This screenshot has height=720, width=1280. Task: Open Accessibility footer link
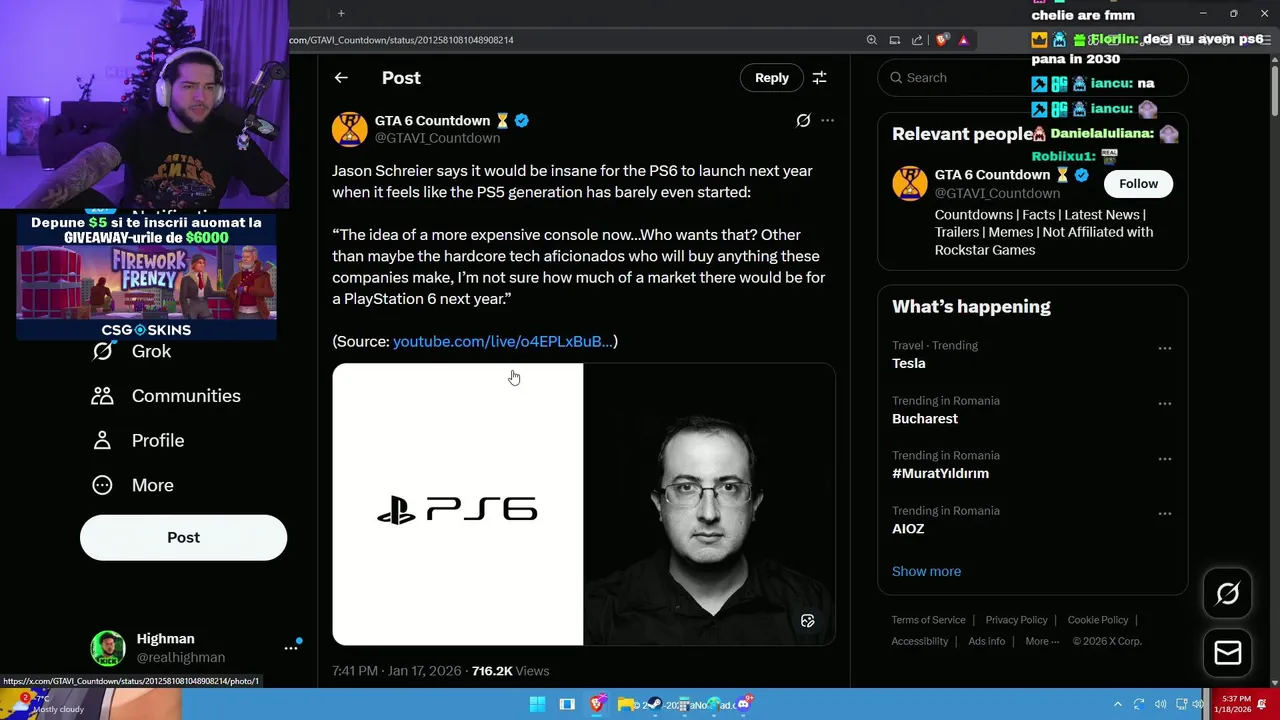click(x=919, y=641)
